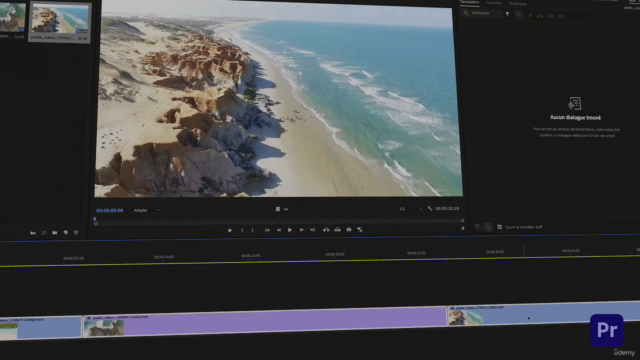Select the blue clip at the timeline's left edge

[x=40, y=328]
